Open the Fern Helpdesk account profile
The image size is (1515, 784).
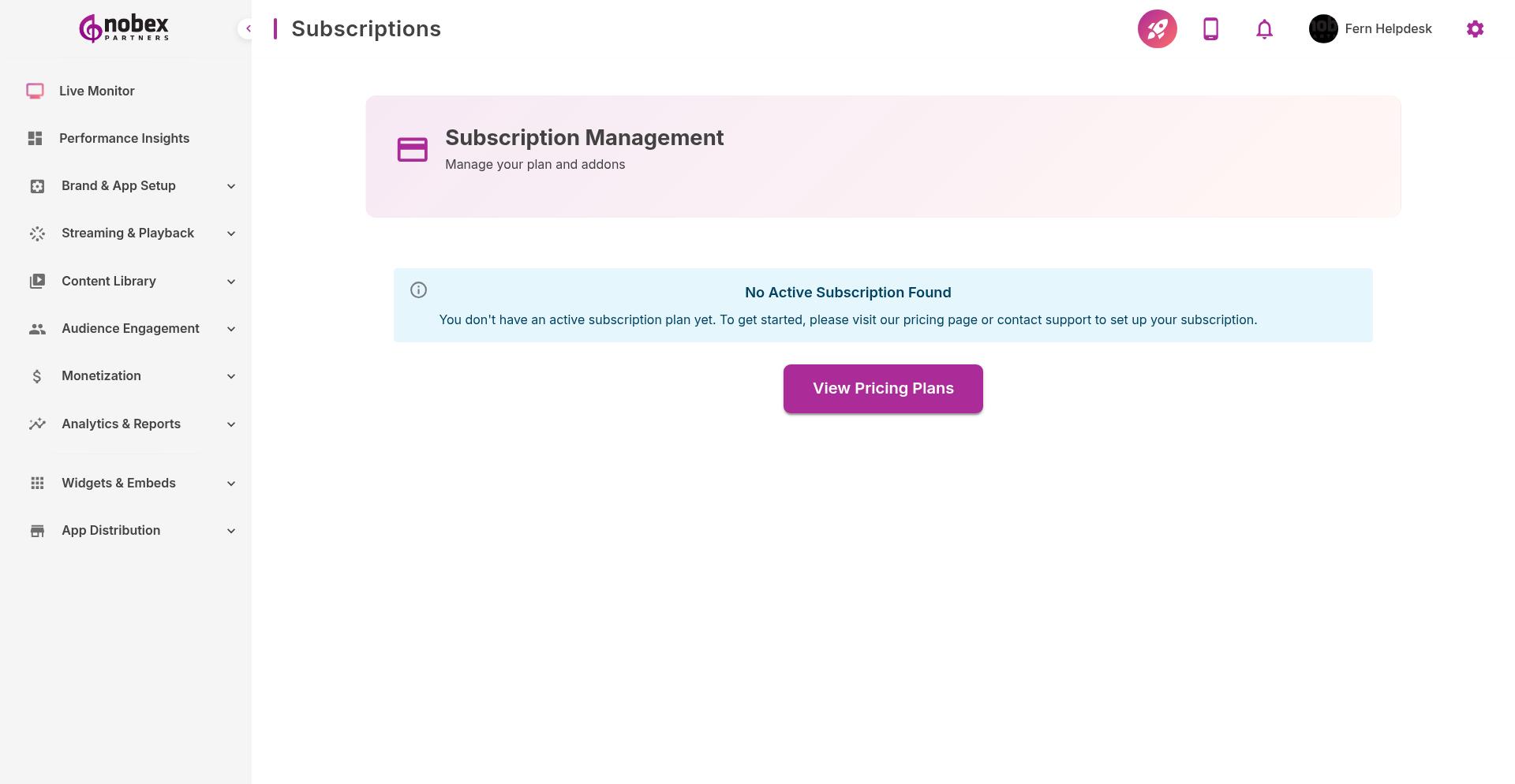point(1388,28)
